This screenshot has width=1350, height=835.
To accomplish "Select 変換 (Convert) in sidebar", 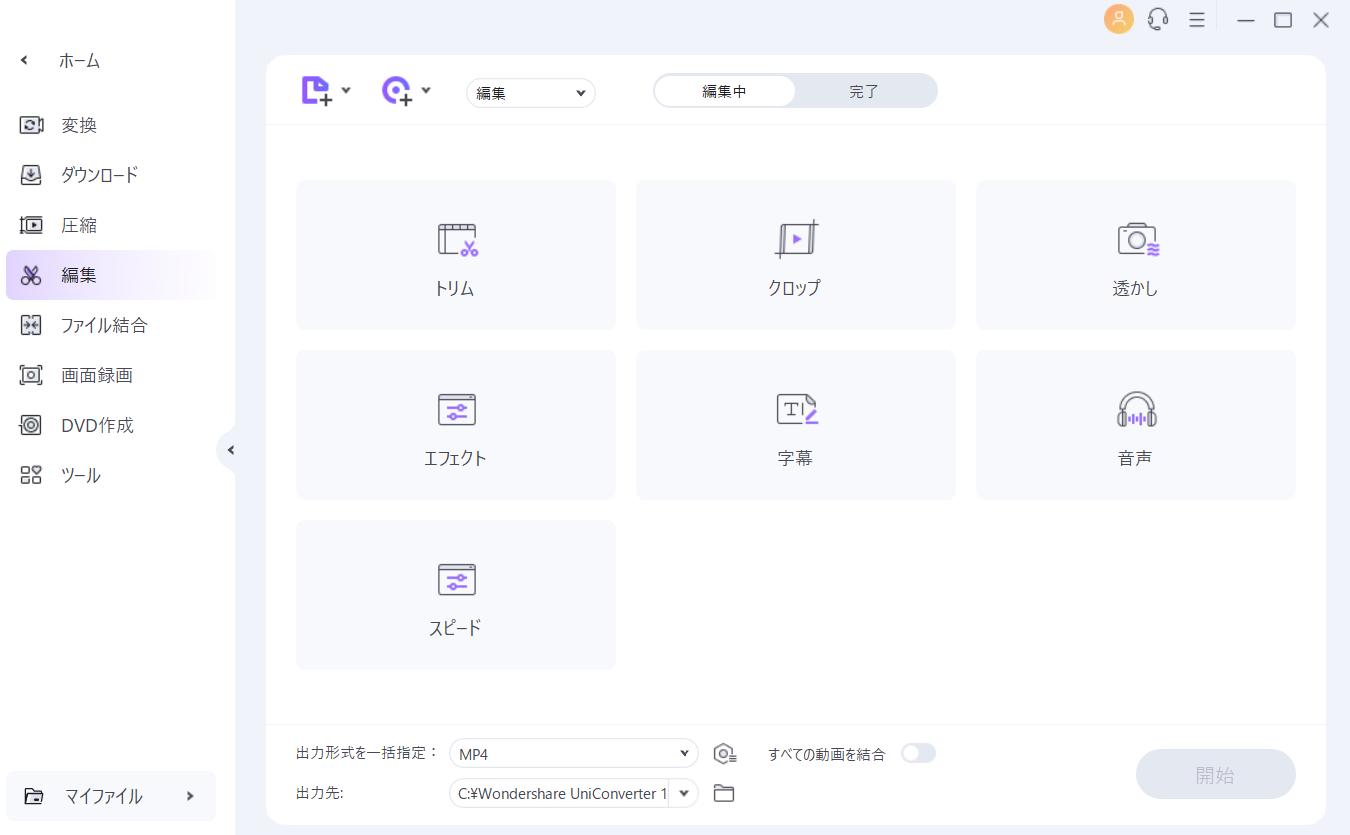I will click(x=110, y=125).
